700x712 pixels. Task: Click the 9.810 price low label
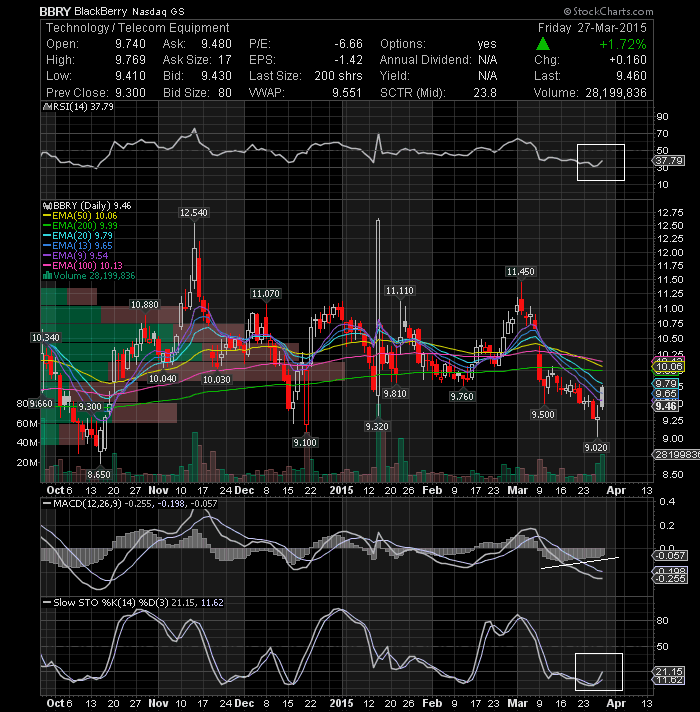395,393
